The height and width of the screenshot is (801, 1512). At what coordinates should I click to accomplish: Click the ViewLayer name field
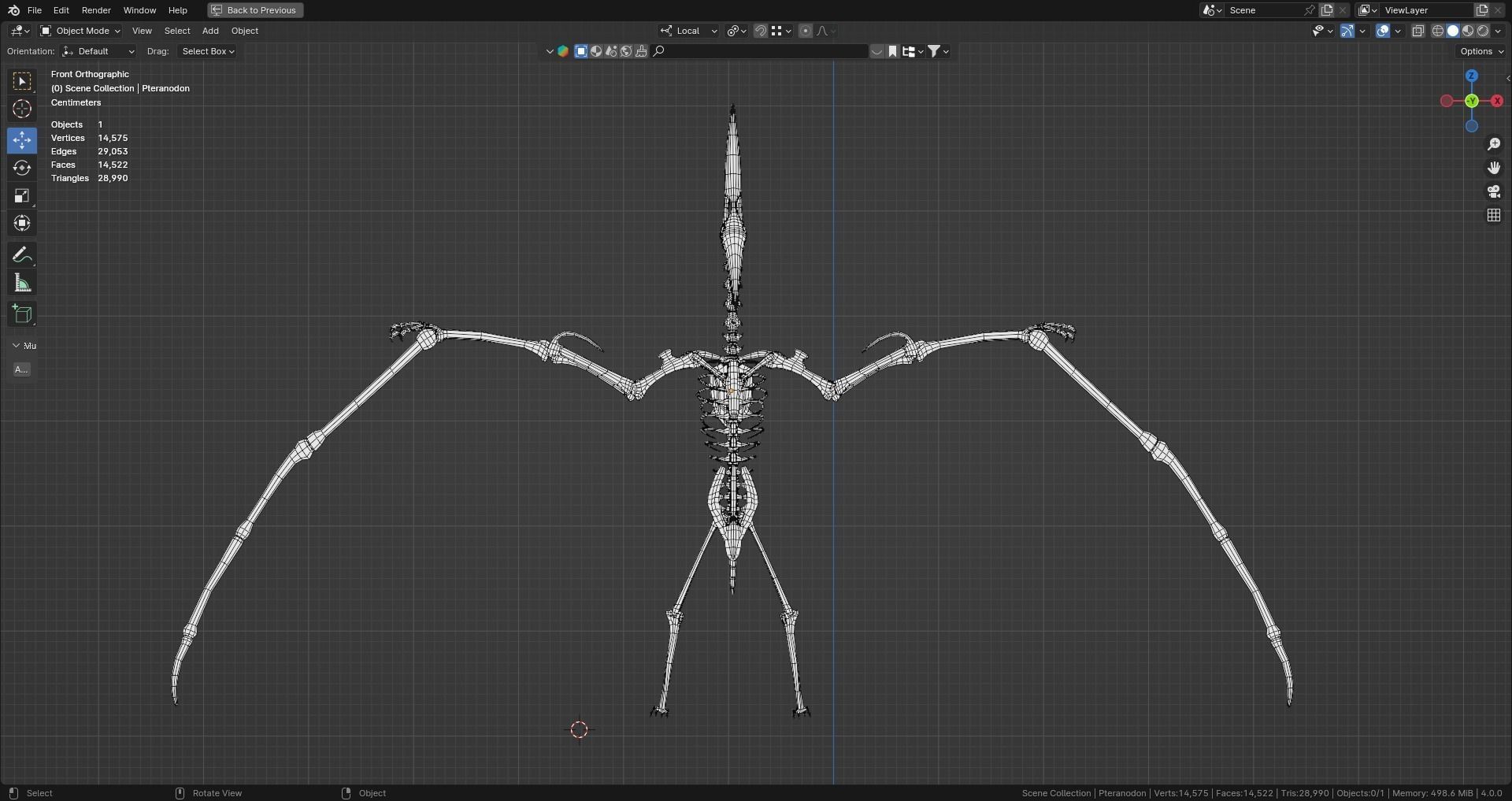(x=1425, y=10)
